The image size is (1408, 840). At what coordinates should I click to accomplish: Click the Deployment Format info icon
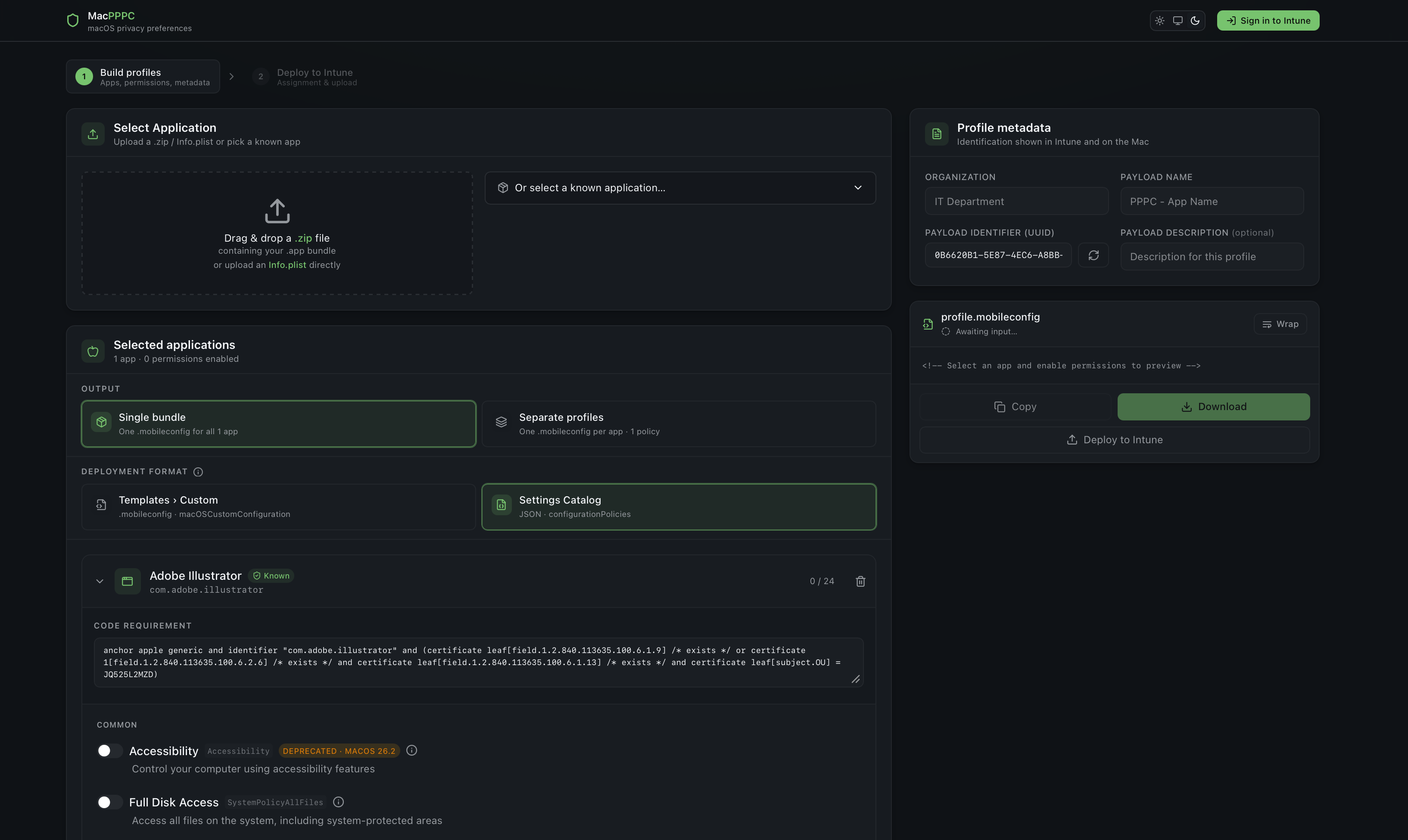(198, 472)
